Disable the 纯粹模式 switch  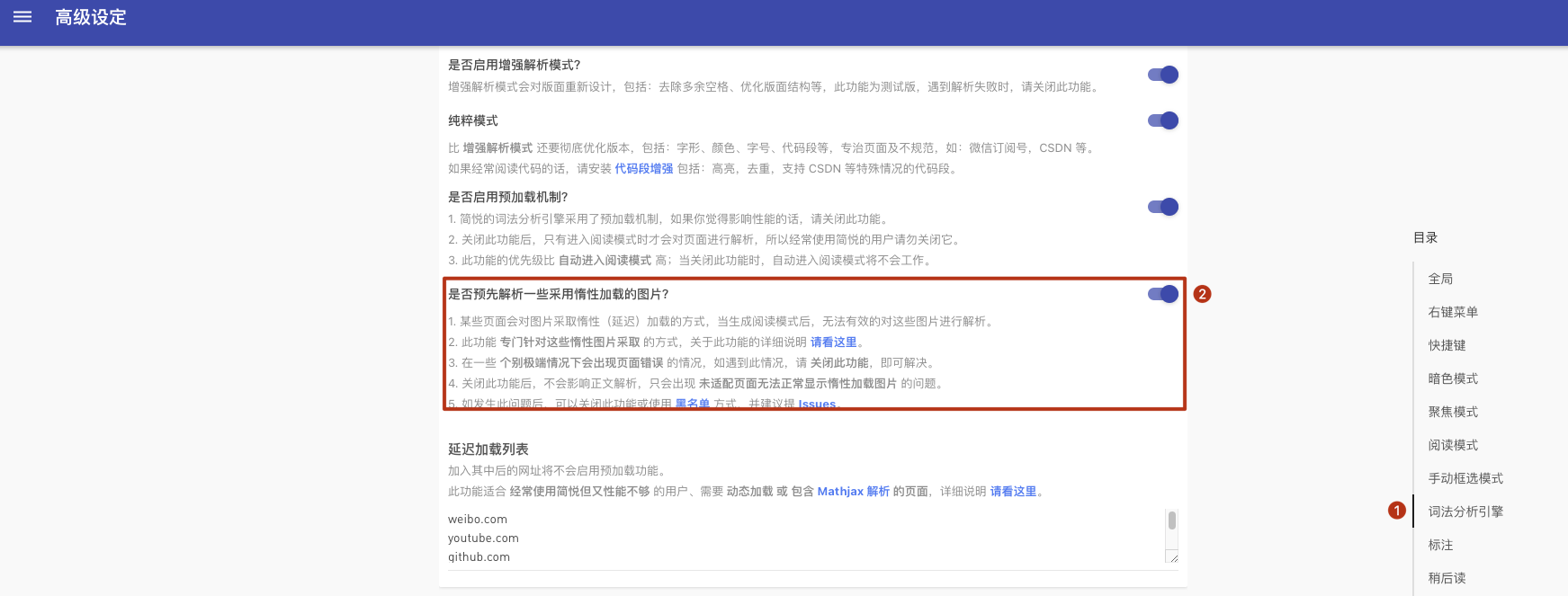pos(1163,120)
